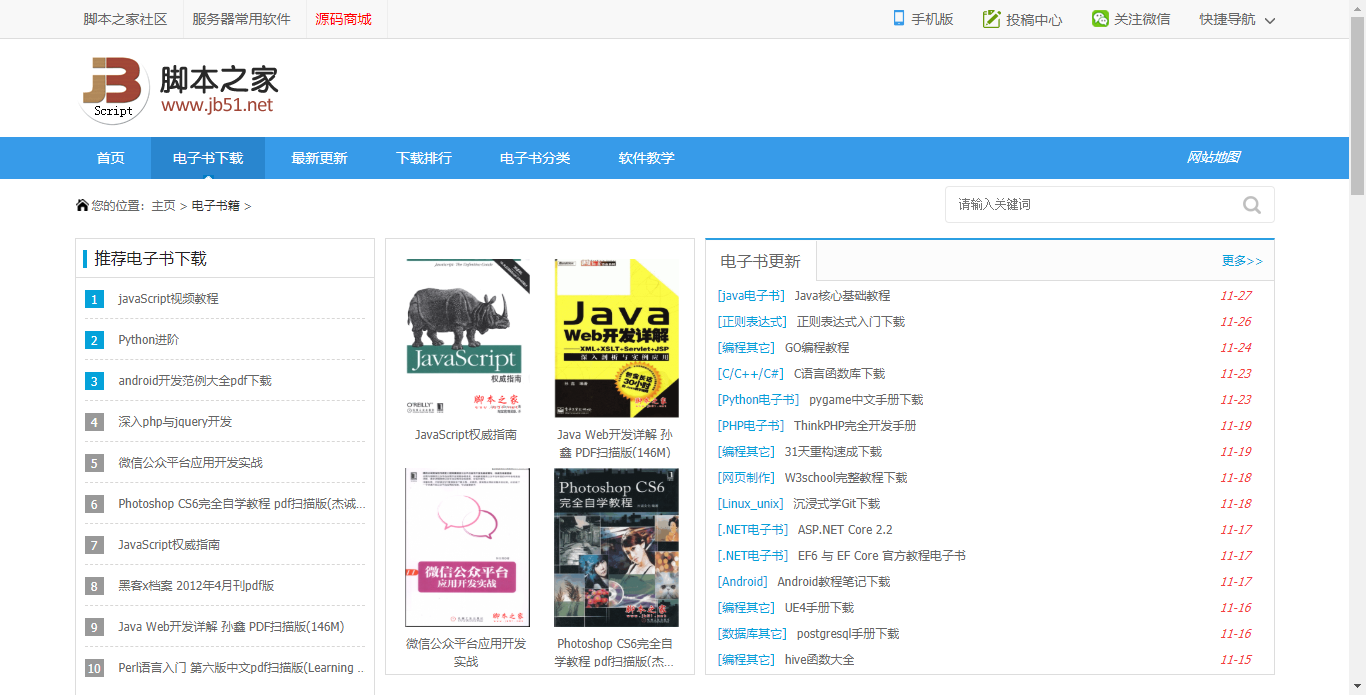1366x695 pixels.
Task: Open Python进阶 in recommended list
Action: click(x=148, y=340)
